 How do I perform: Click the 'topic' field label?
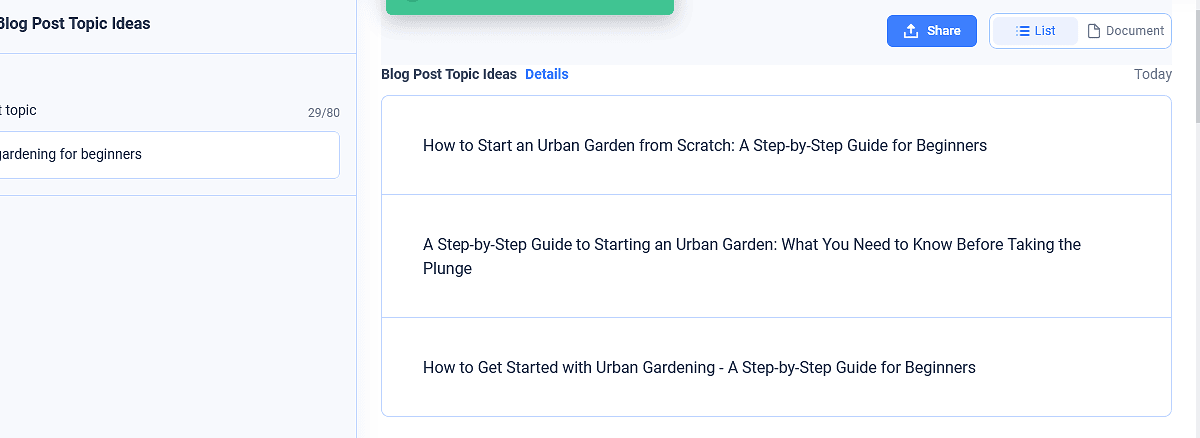coord(20,110)
